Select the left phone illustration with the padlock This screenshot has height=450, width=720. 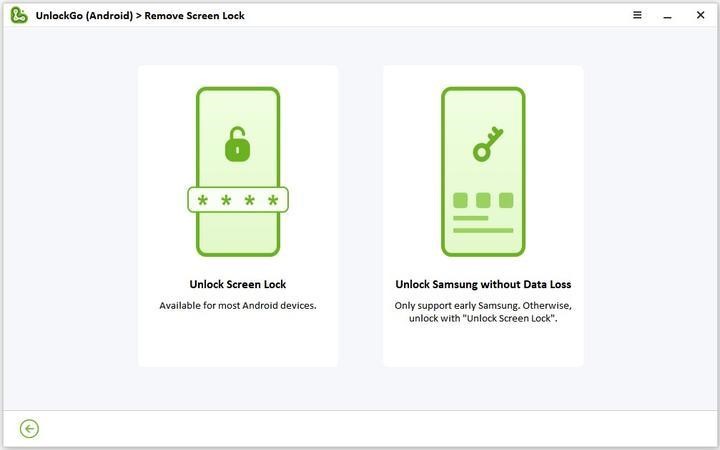238,171
